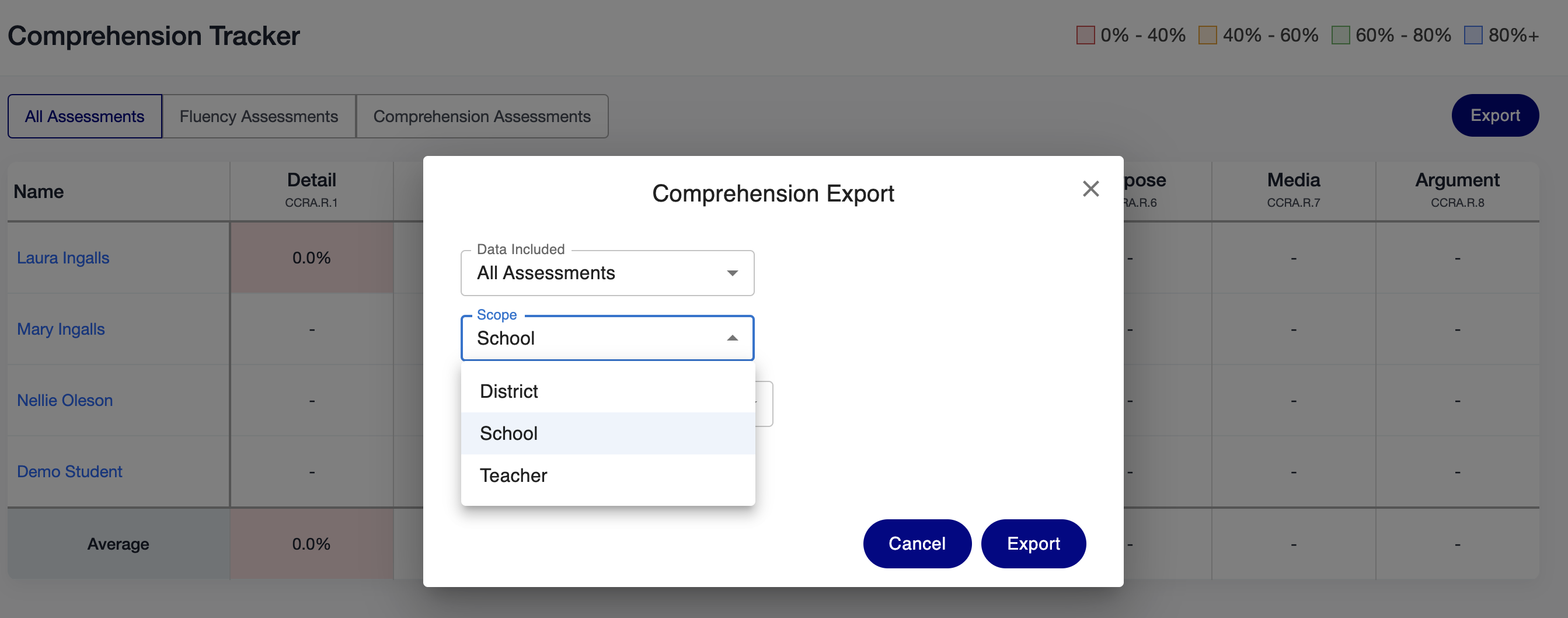
Task: Click the green 60% - 80% legend swatch
Action: pos(1340,35)
